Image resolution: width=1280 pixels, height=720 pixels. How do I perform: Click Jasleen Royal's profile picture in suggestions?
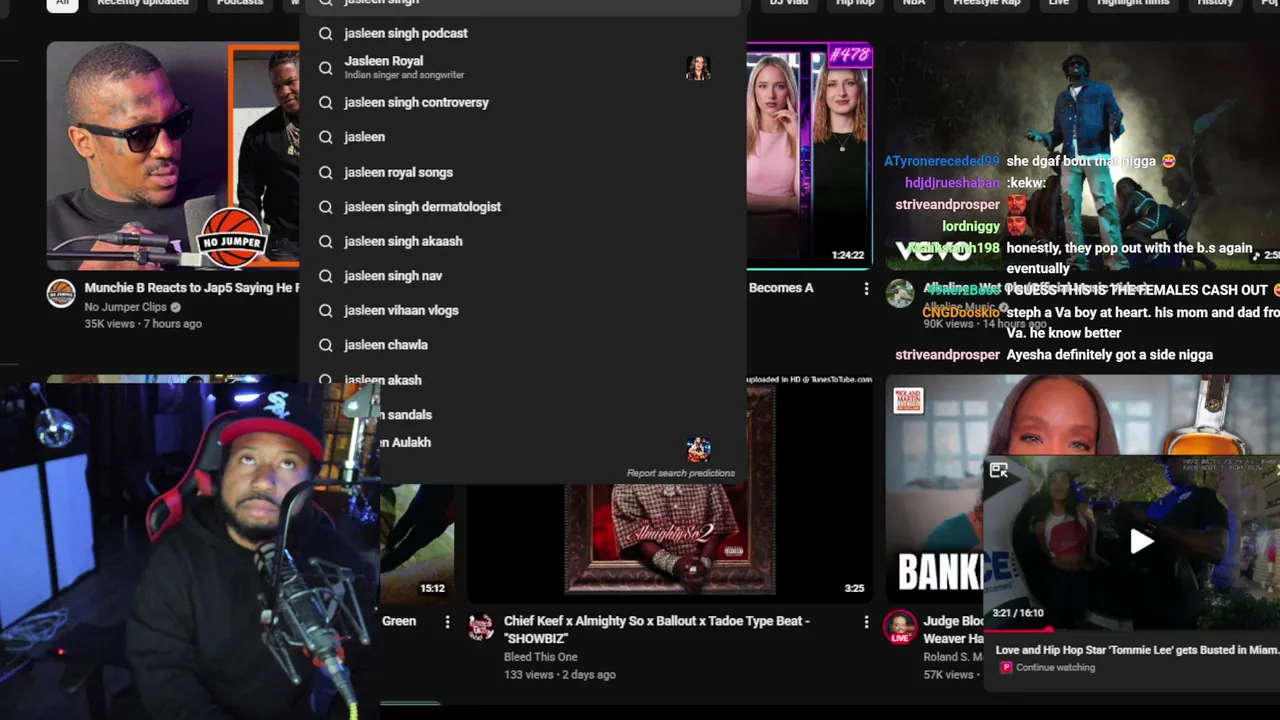pos(698,68)
